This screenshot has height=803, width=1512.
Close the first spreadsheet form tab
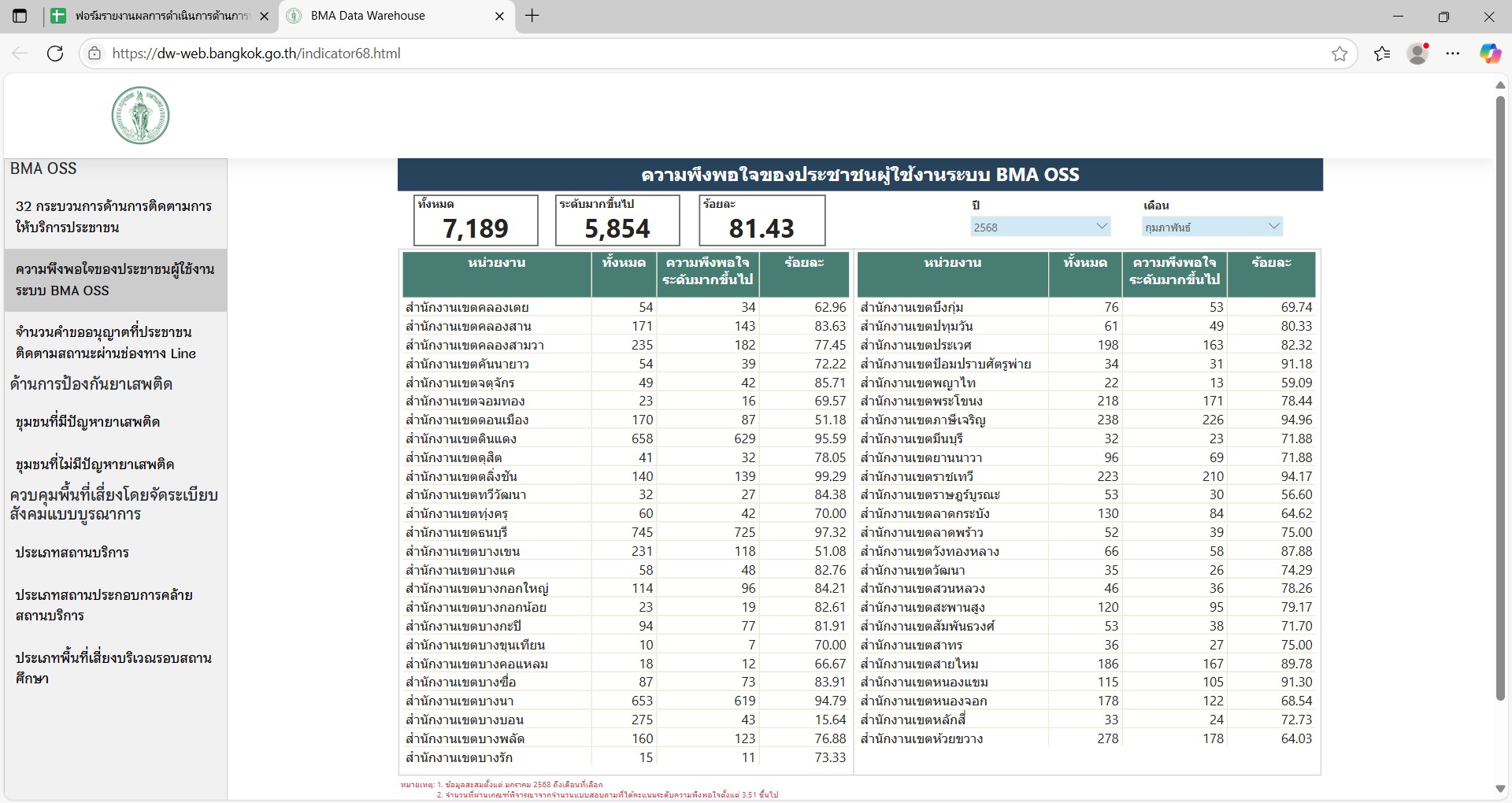pos(264,16)
